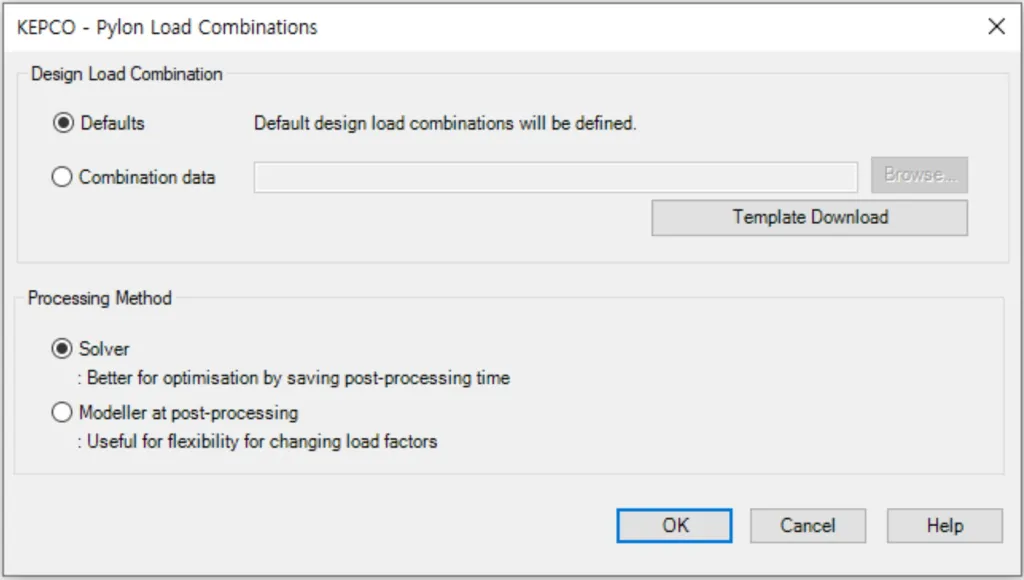
Task: Choose the Combination data radio option
Action: (63, 177)
